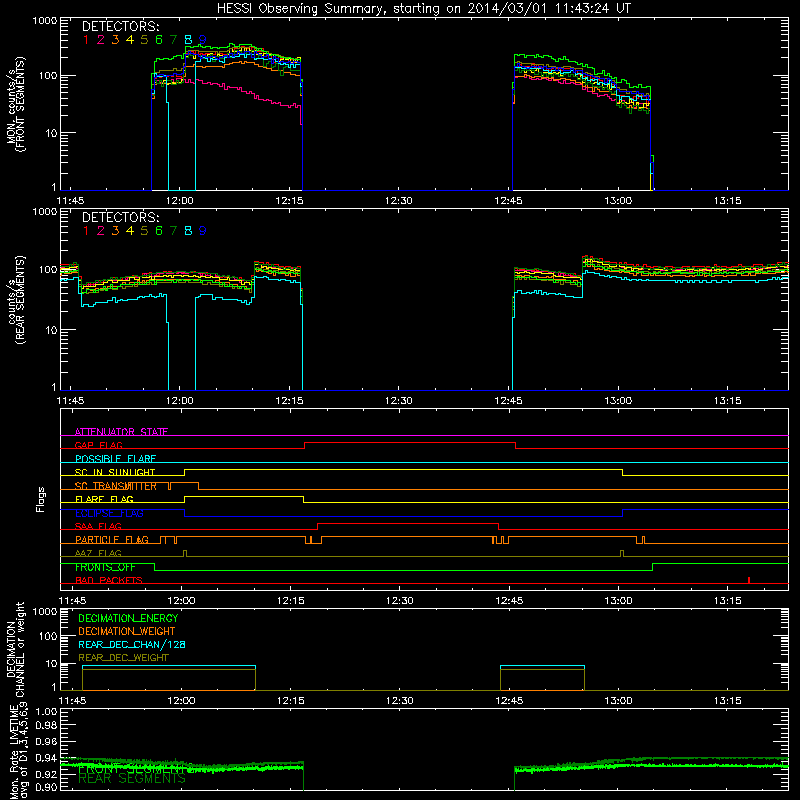
Task: Click the DECIMATION_WEIGHT legend entry
Action: [x=127, y=631]
